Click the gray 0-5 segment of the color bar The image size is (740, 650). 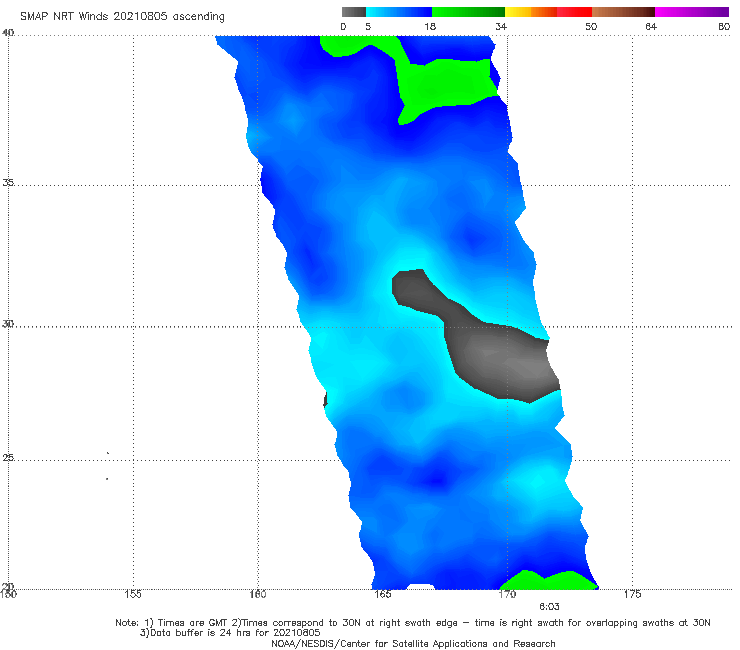click(x=354, y=12)
